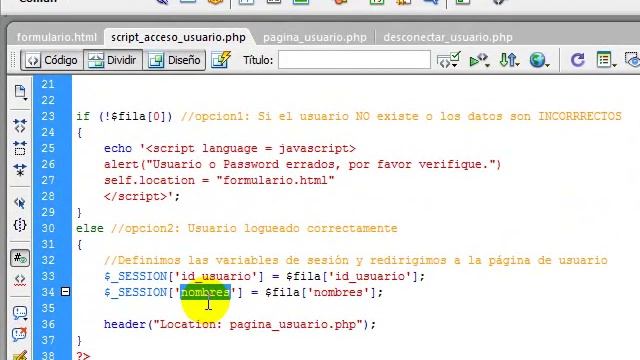Click self.location = "formulario.html" line
This screenshot has width=640, height=360.
[x=219, y=180]
